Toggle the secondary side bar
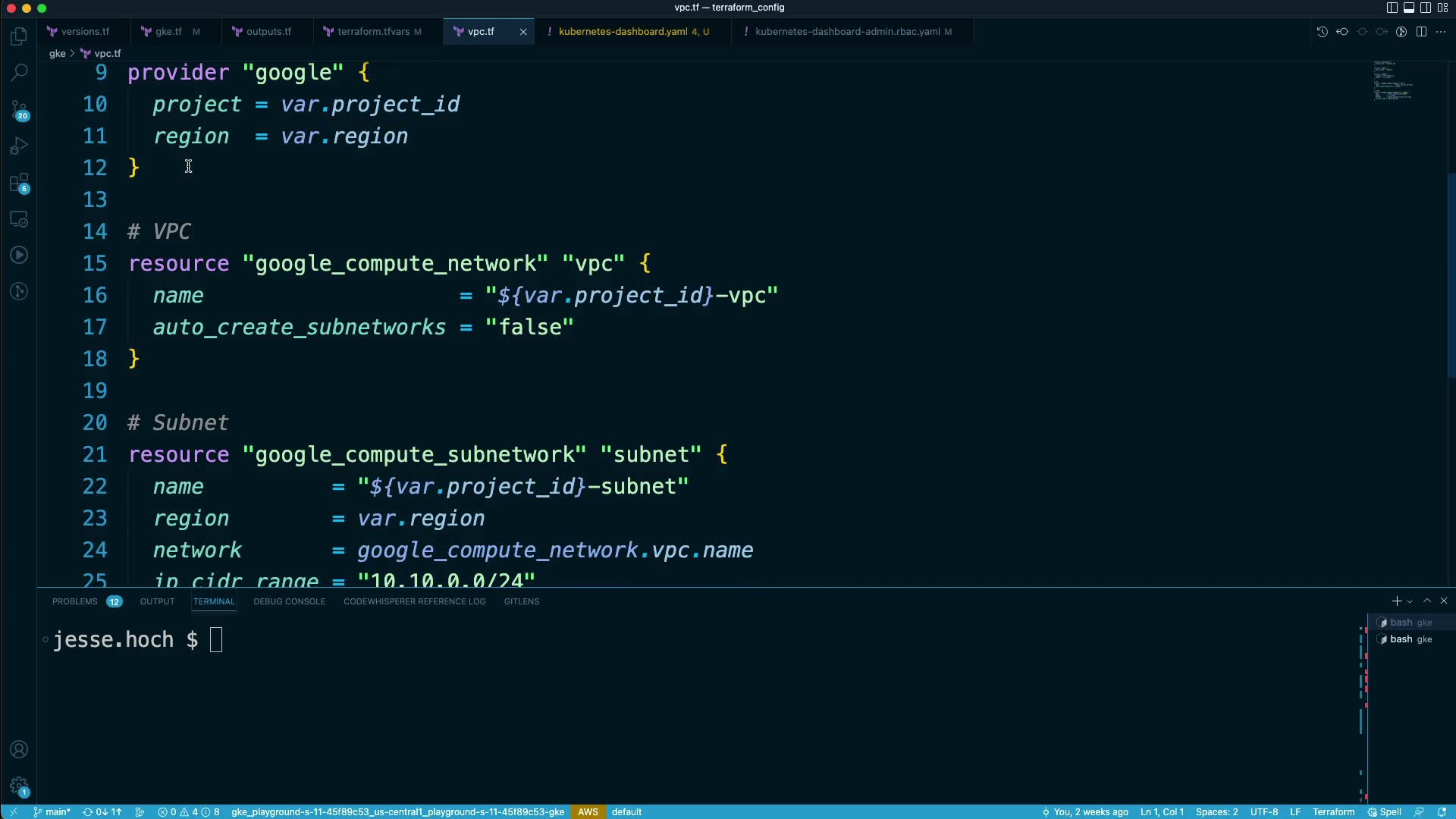The height and width of the screenshot is (819, 1456). pos(1426,8)
